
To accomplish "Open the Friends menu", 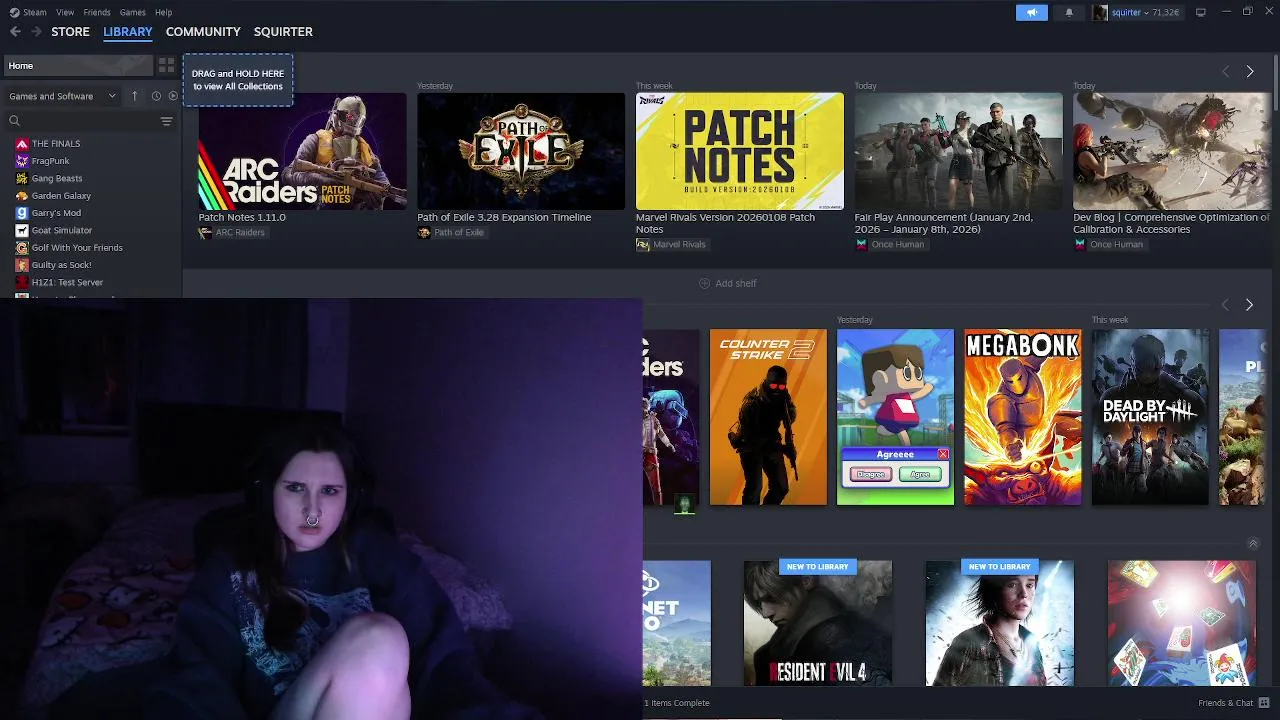I will [x=97, y=12].
